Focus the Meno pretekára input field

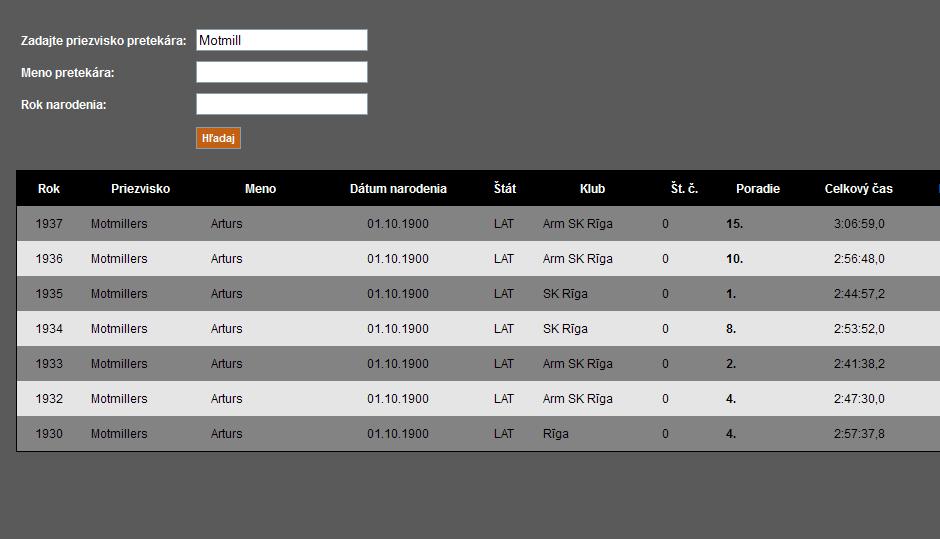[x=281, y=72]
